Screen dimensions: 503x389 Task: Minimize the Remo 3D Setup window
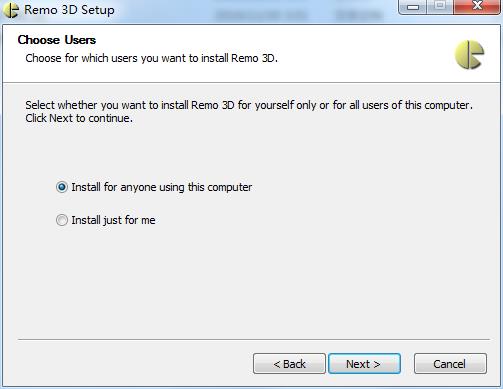pyautogui.click(x=413, y=7)
